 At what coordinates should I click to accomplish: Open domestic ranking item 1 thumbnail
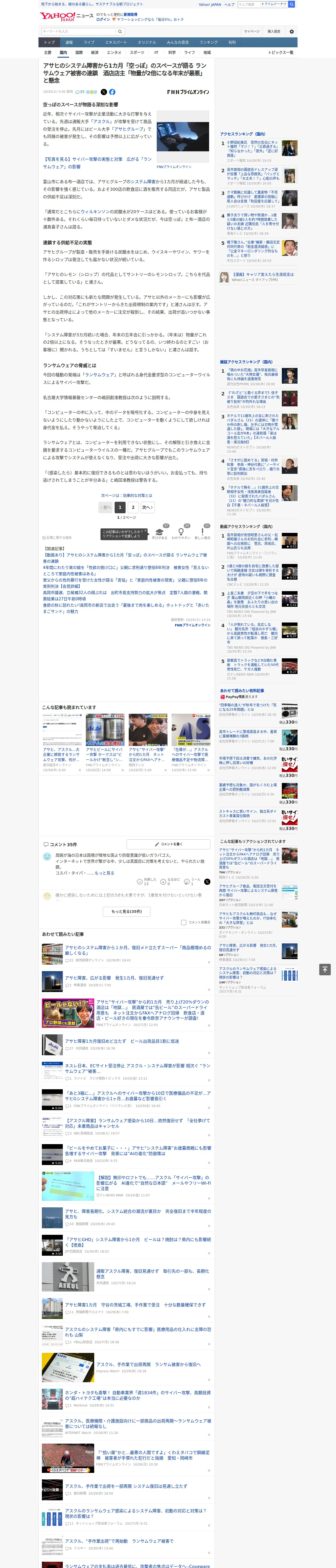(x=290, y=148)
